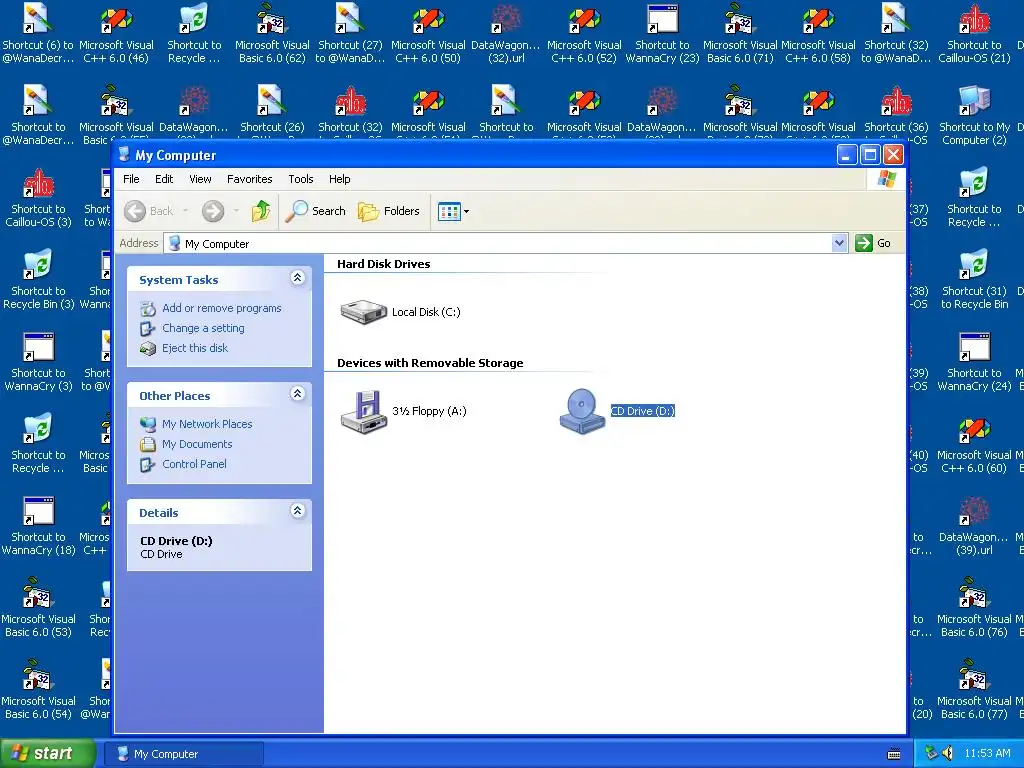Collapse the Other Places panel
Viewport: 1024px width, 768px height.
[x=297, y=394]
